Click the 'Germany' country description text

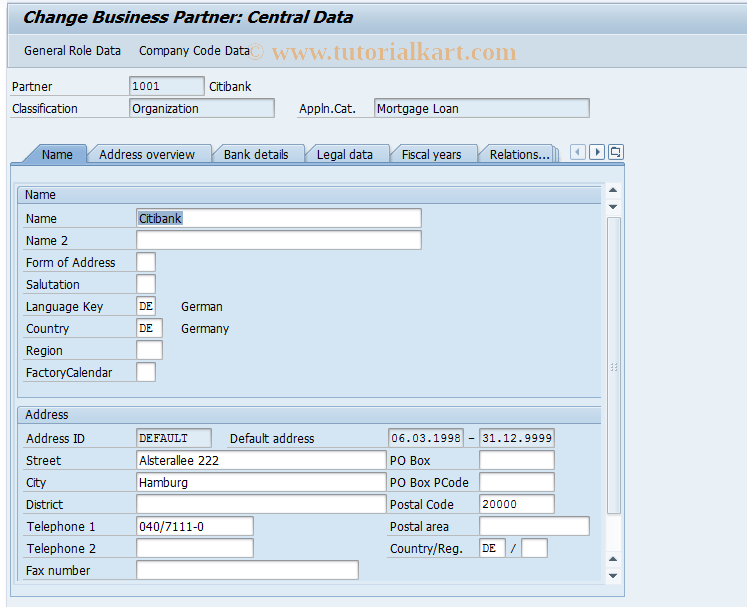205,328
